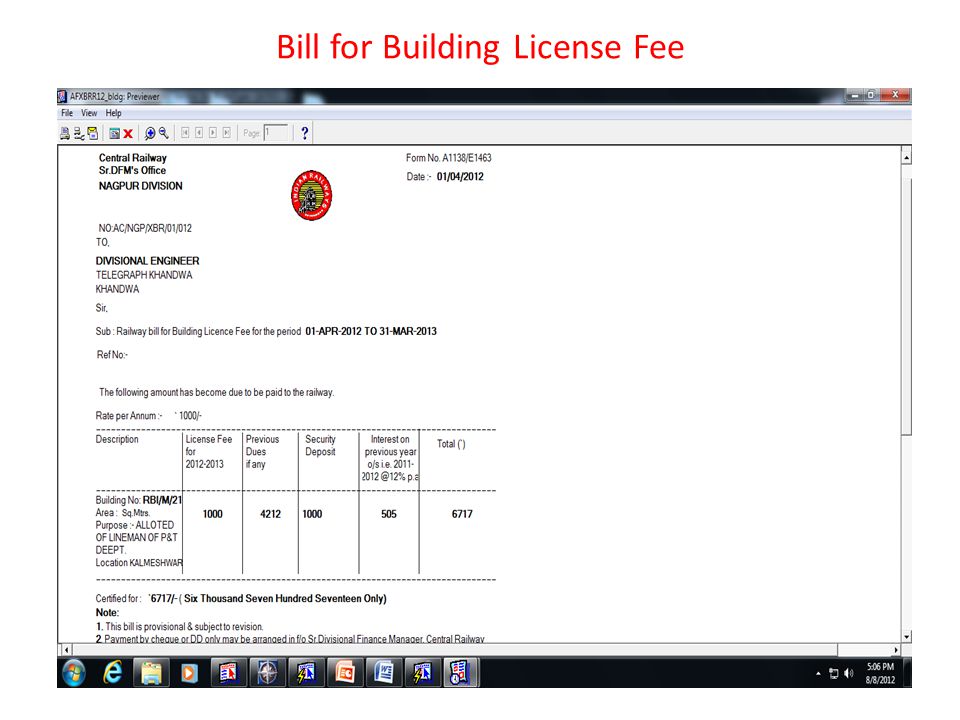Viewport: 960px width, 720px height.
Task: Click the Ref No:- line
Action: point(112,355)
